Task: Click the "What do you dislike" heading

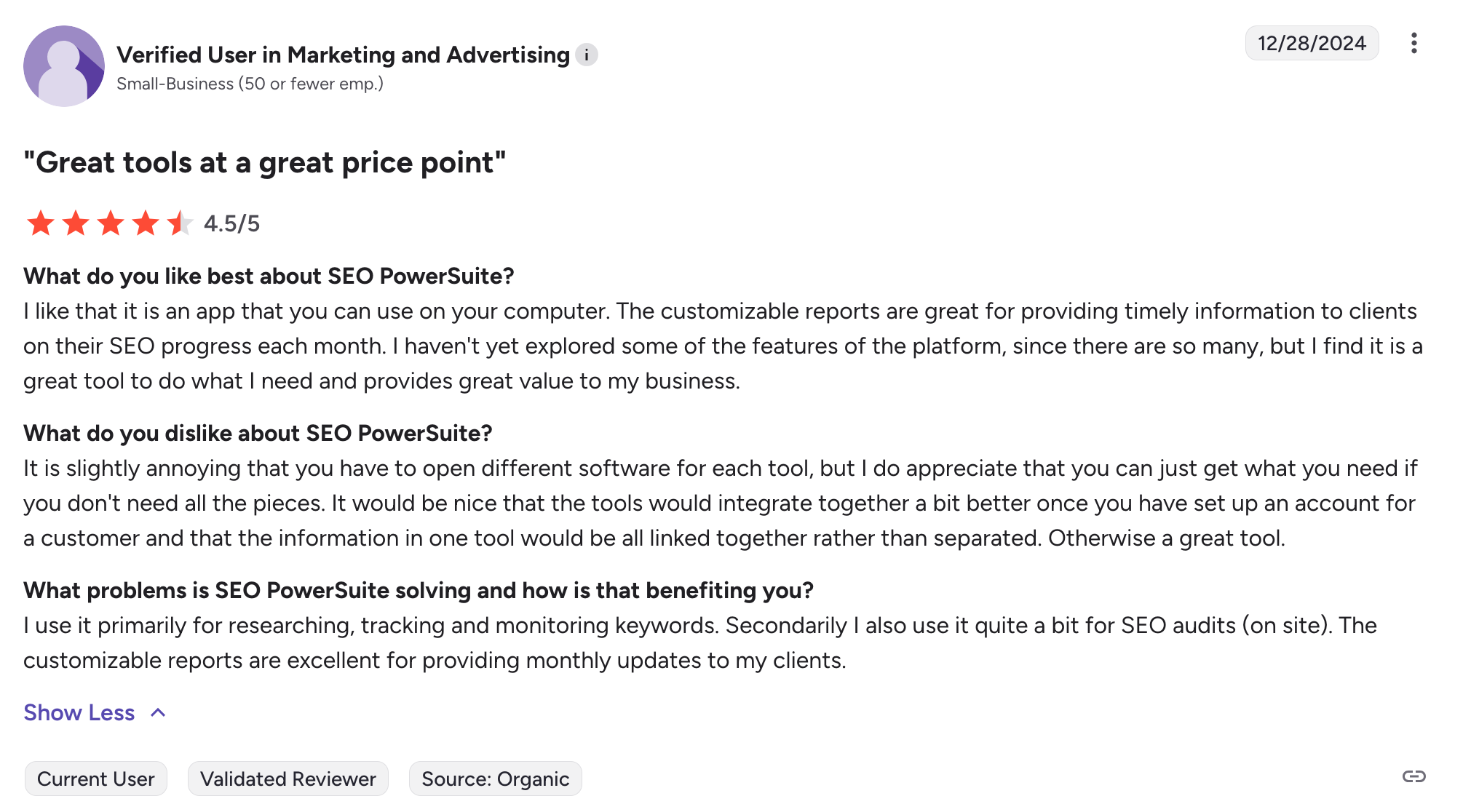Action: click(258, 434)
